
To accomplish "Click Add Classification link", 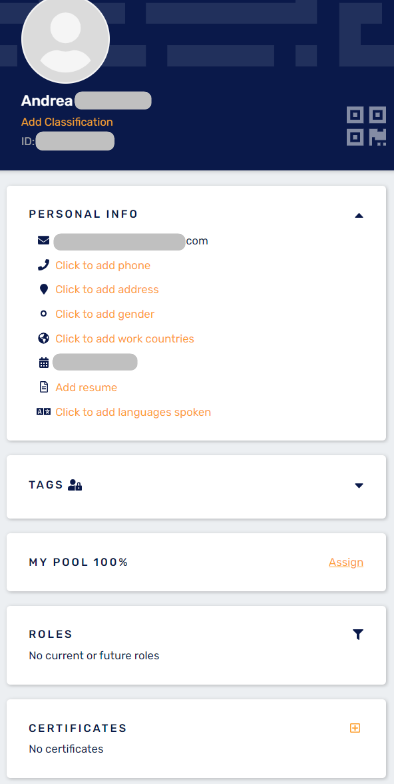I will 67,122.
